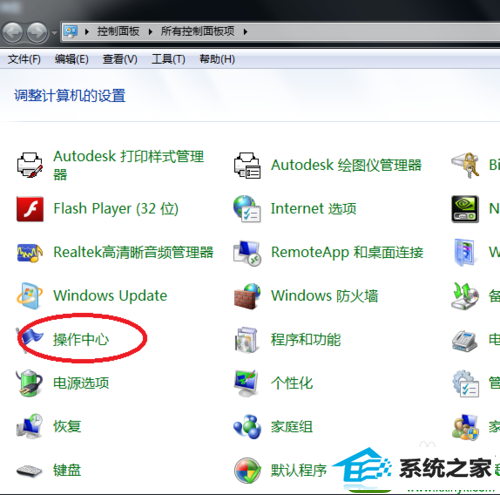Image resolution: width=500 pixels, height=495 pixels.
Task: Open the Internet 选项 link
Action: pyautogui.click(x=314, y=209)
